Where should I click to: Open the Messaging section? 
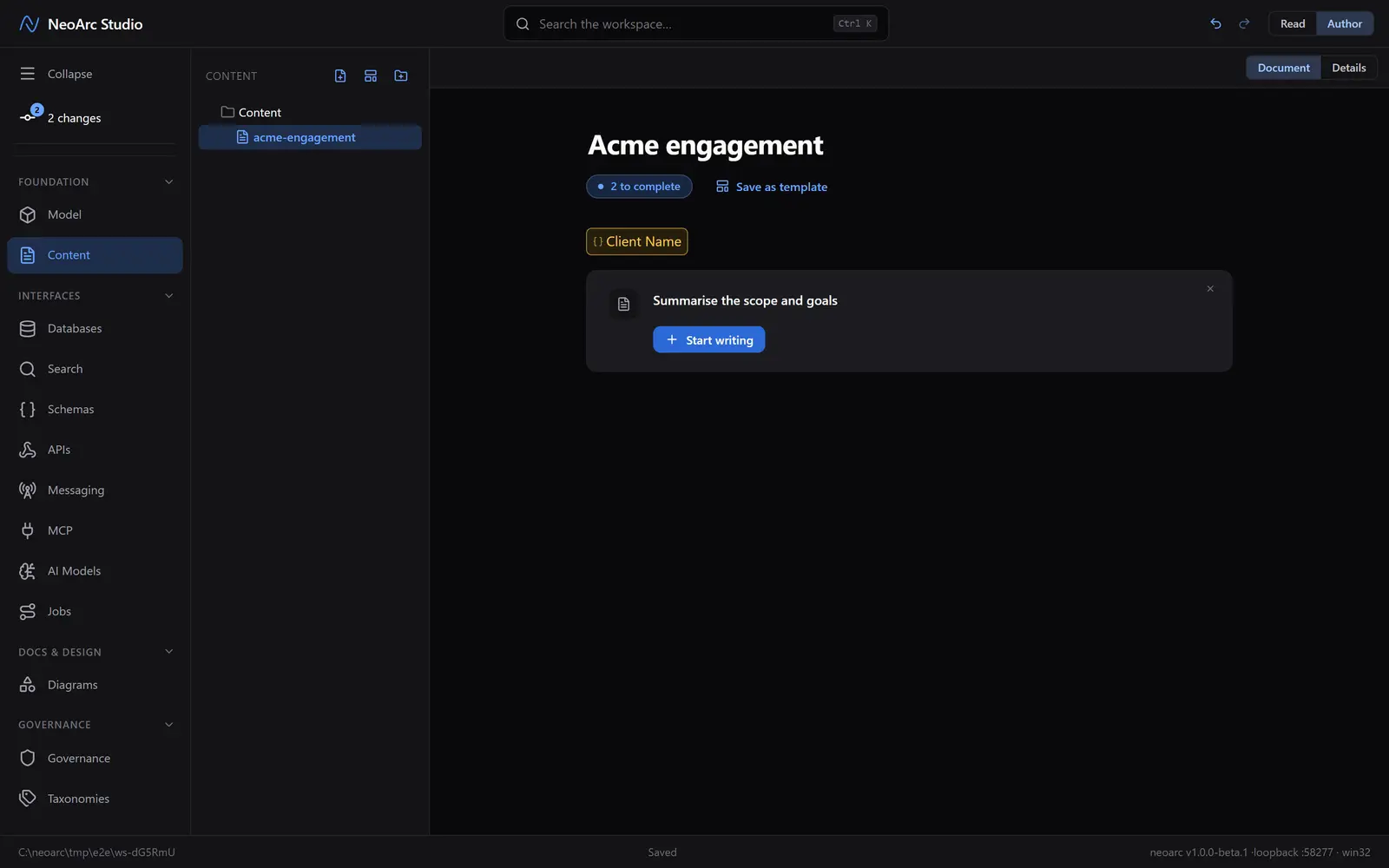click(x=95, y=490)
